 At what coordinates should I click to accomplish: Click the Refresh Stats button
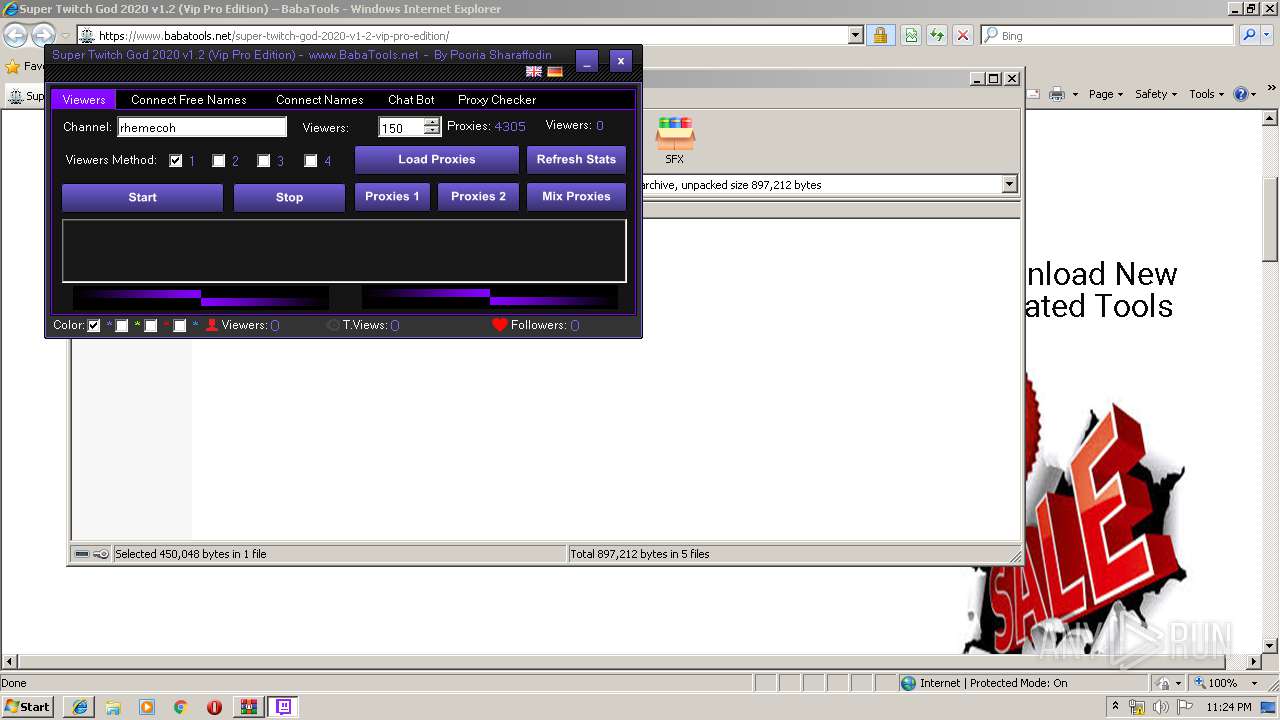[576, 160]
